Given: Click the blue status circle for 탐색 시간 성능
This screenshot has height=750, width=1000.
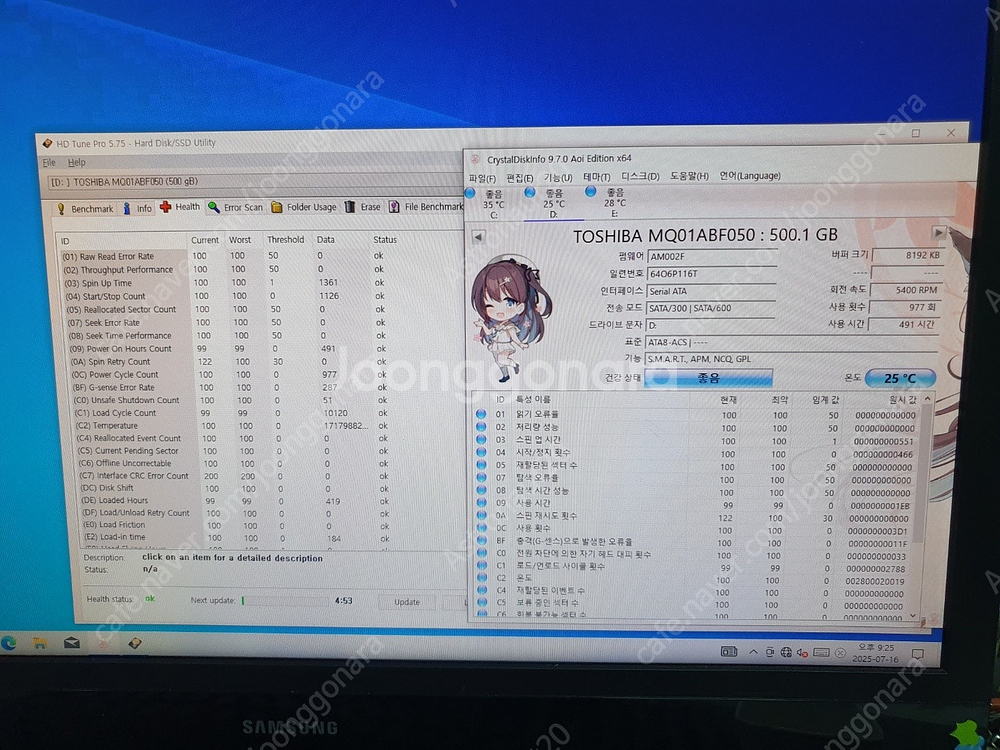Looking at the screenshot, I should click(x=482, y=490).
